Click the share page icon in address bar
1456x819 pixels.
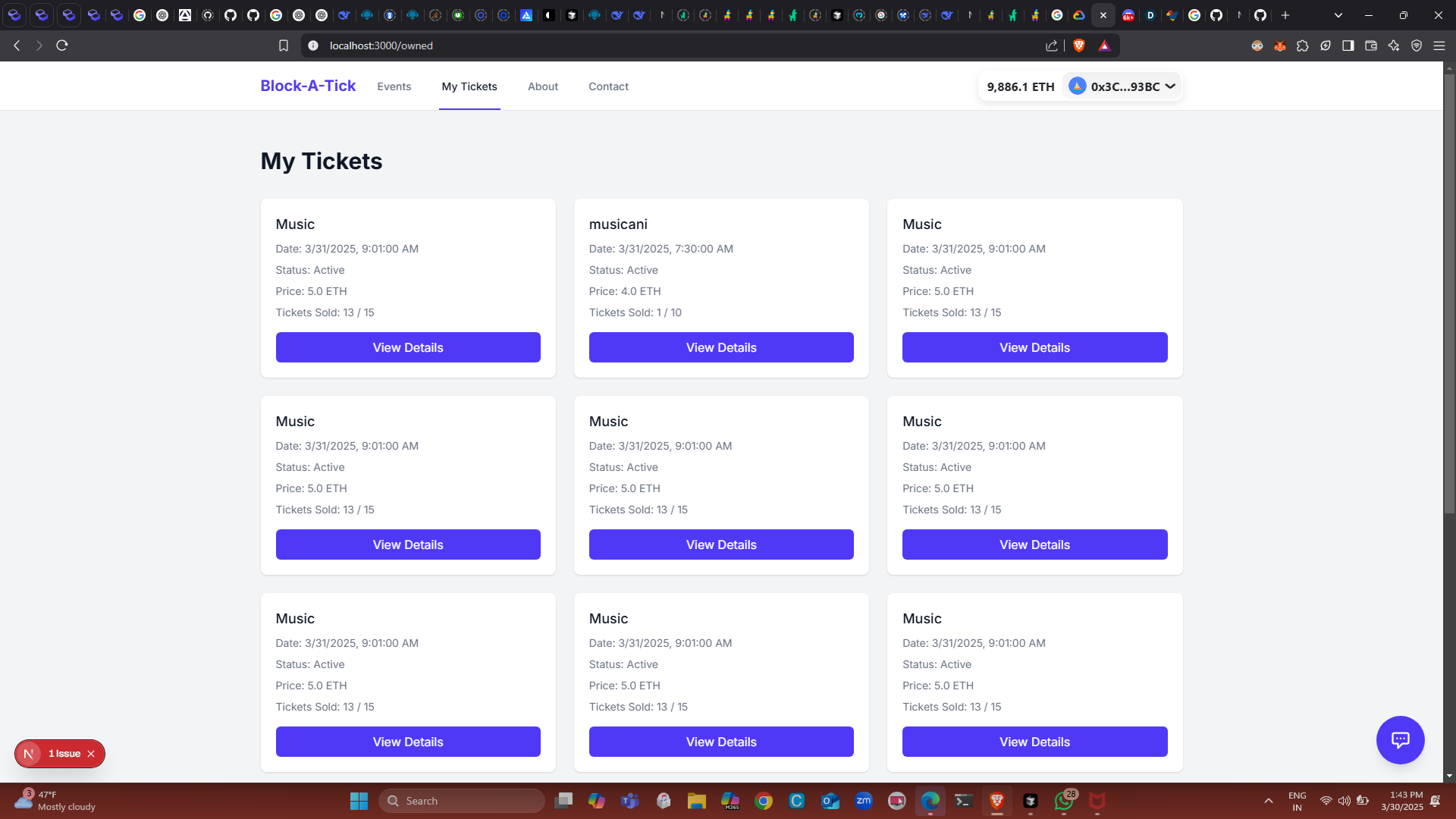tap(1052, 45)
